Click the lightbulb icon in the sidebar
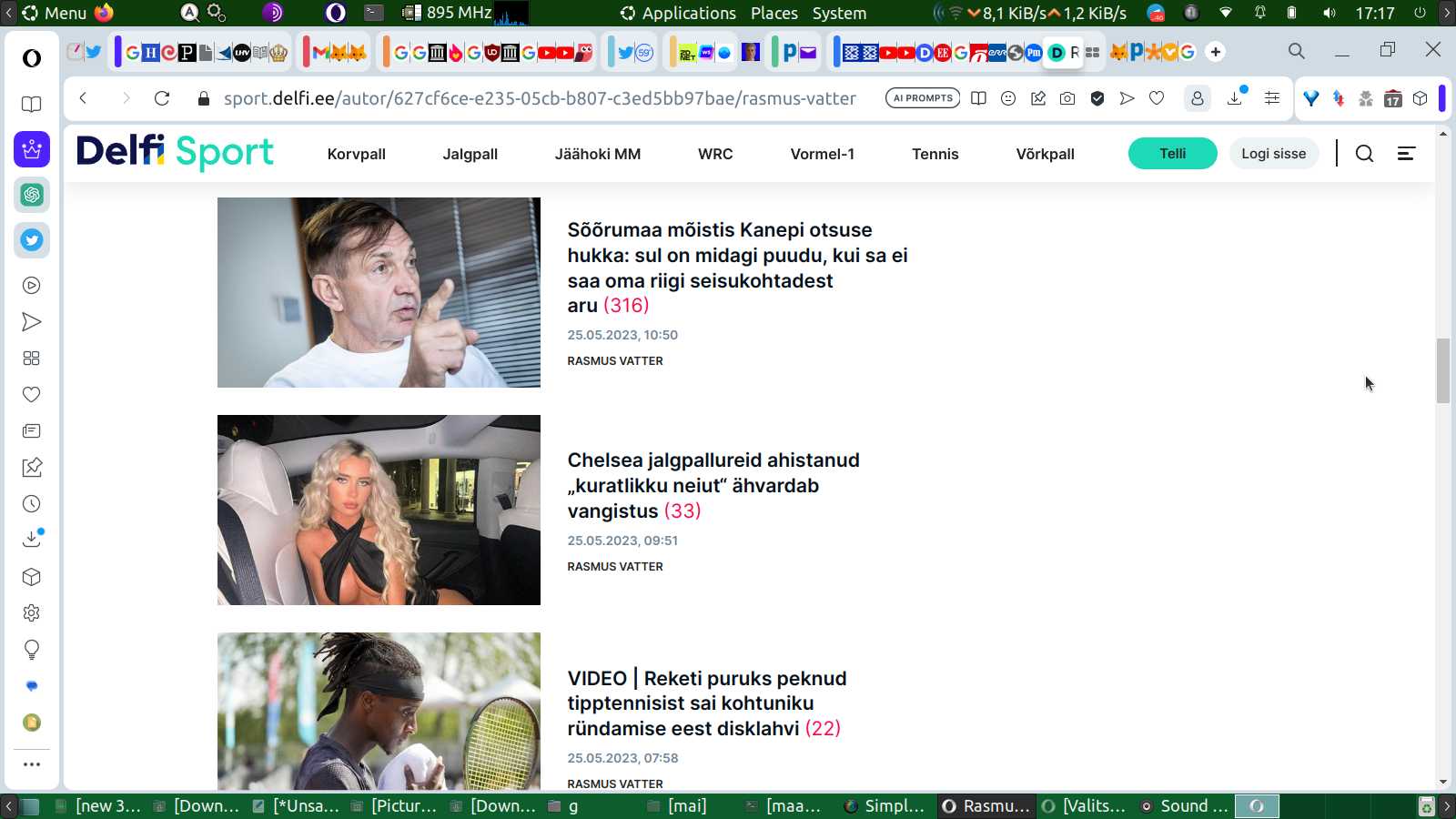 tap(32, 650)
